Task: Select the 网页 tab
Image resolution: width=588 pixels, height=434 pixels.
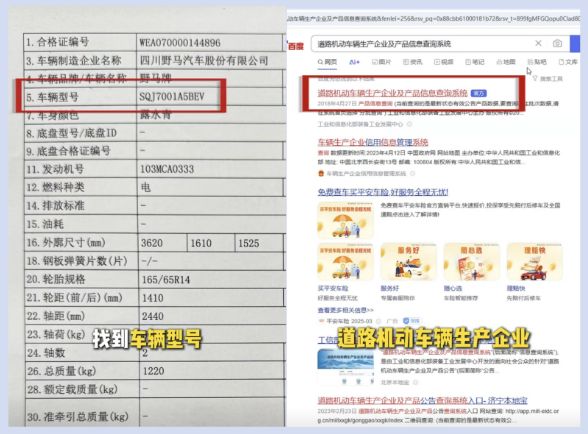Action: pyautogui.click(x=328, y=62)
